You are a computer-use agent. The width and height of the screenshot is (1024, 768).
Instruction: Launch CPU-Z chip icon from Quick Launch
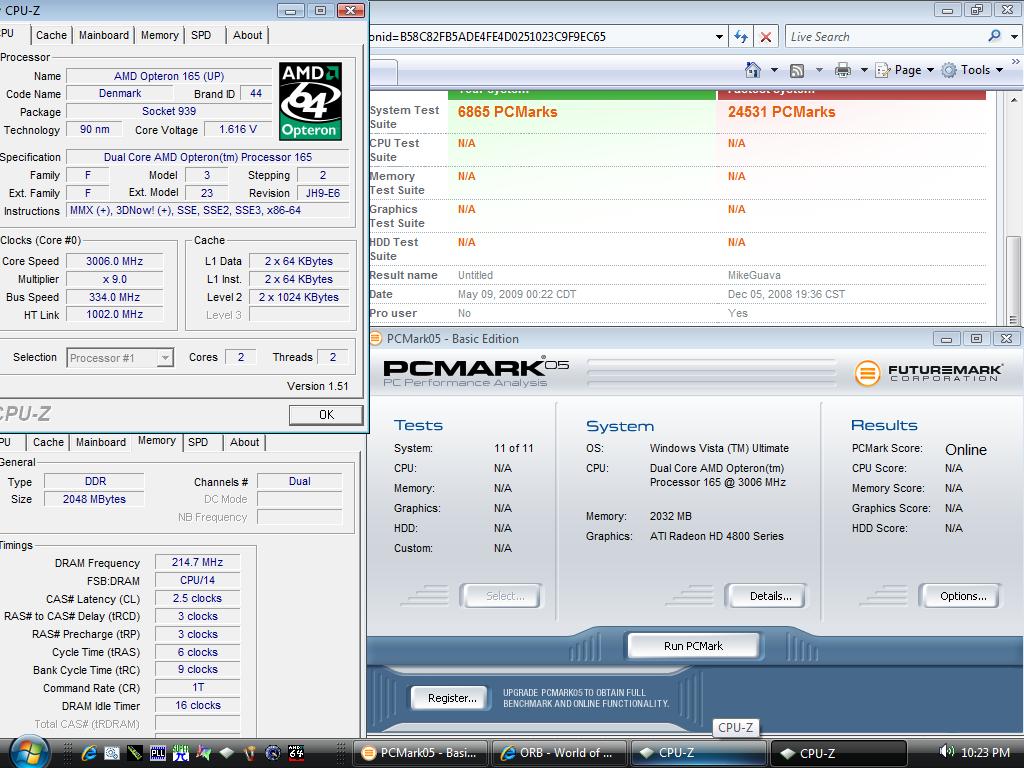coord(227,753)
